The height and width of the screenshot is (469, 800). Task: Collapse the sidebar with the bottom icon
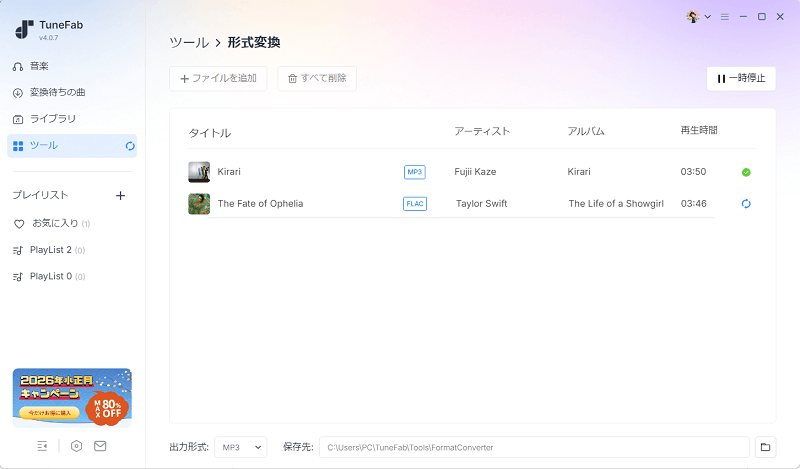(x=42, y=446)
